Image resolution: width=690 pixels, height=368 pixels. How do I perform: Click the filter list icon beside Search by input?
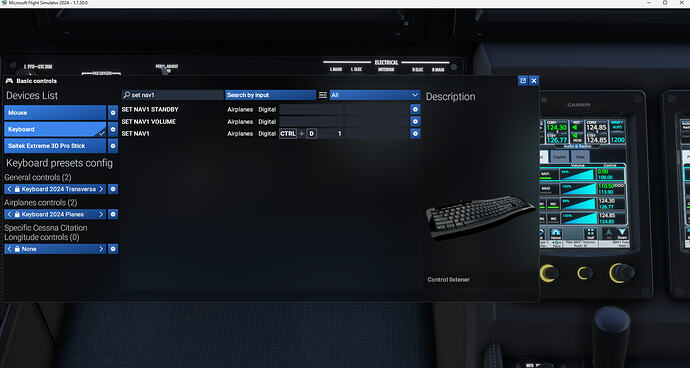[323, 95]
